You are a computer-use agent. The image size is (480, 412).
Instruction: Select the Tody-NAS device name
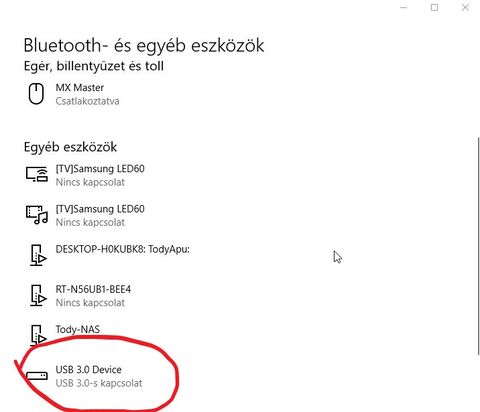tap(78, 330)
